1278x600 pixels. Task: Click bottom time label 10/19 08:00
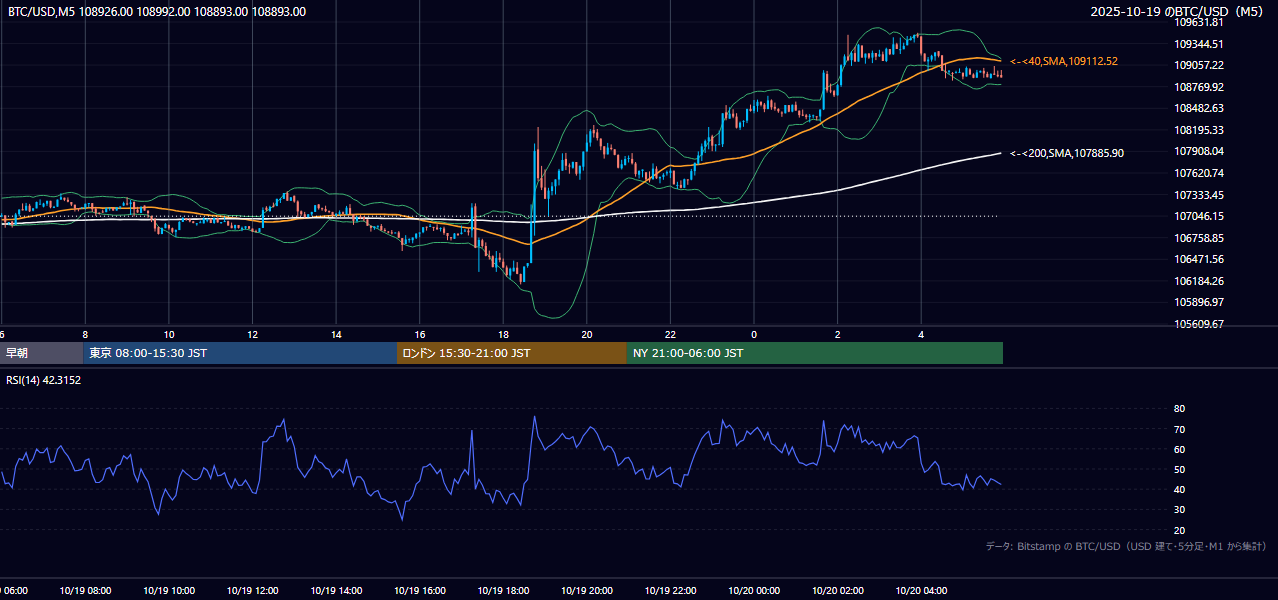click(85, 591)
